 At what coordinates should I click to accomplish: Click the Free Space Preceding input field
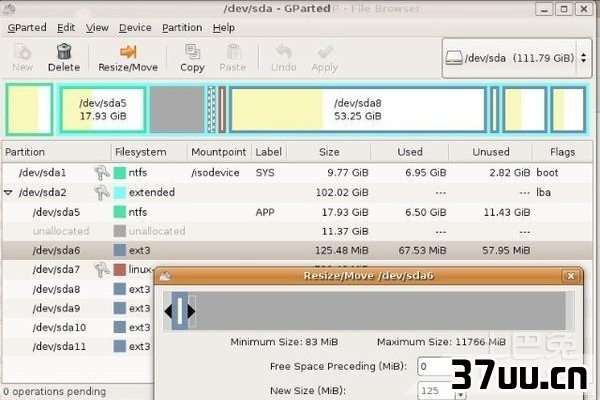pos(434,366)
